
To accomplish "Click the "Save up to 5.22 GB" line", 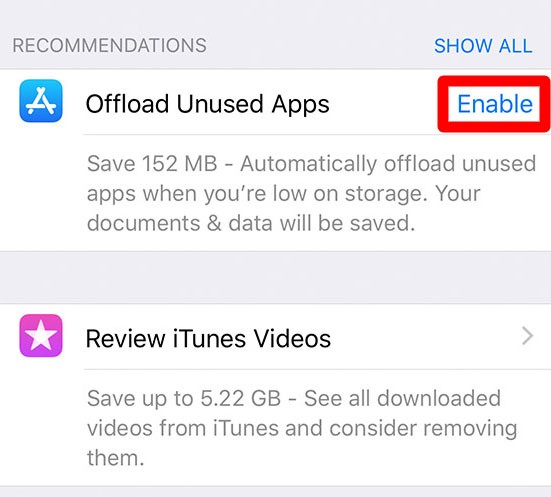I will [x=294, y=398].
